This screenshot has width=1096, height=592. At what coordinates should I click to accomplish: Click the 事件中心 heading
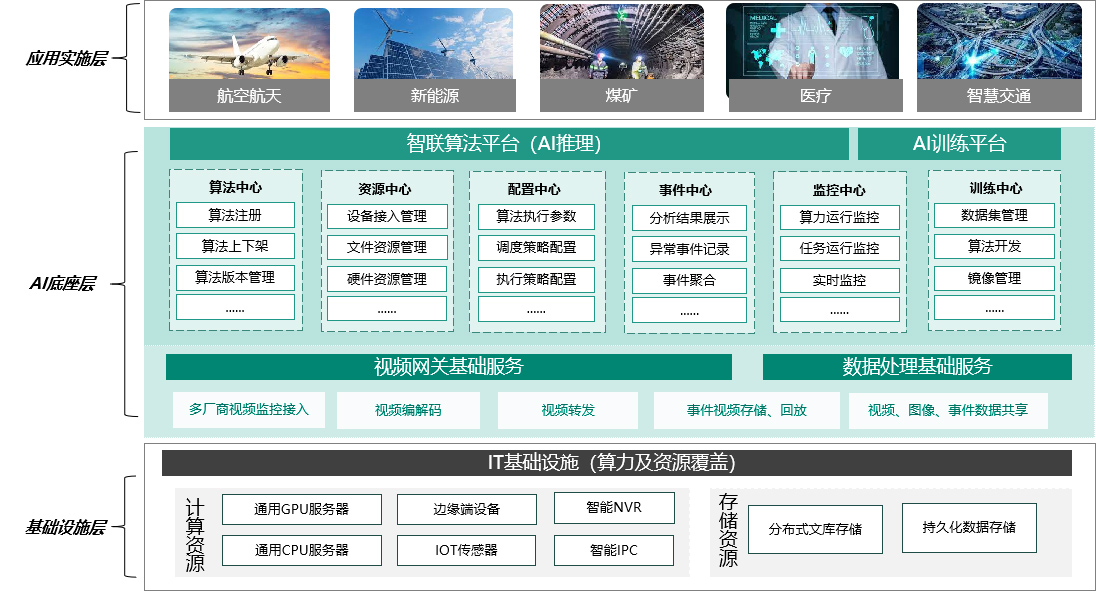[x=685, y=190]
